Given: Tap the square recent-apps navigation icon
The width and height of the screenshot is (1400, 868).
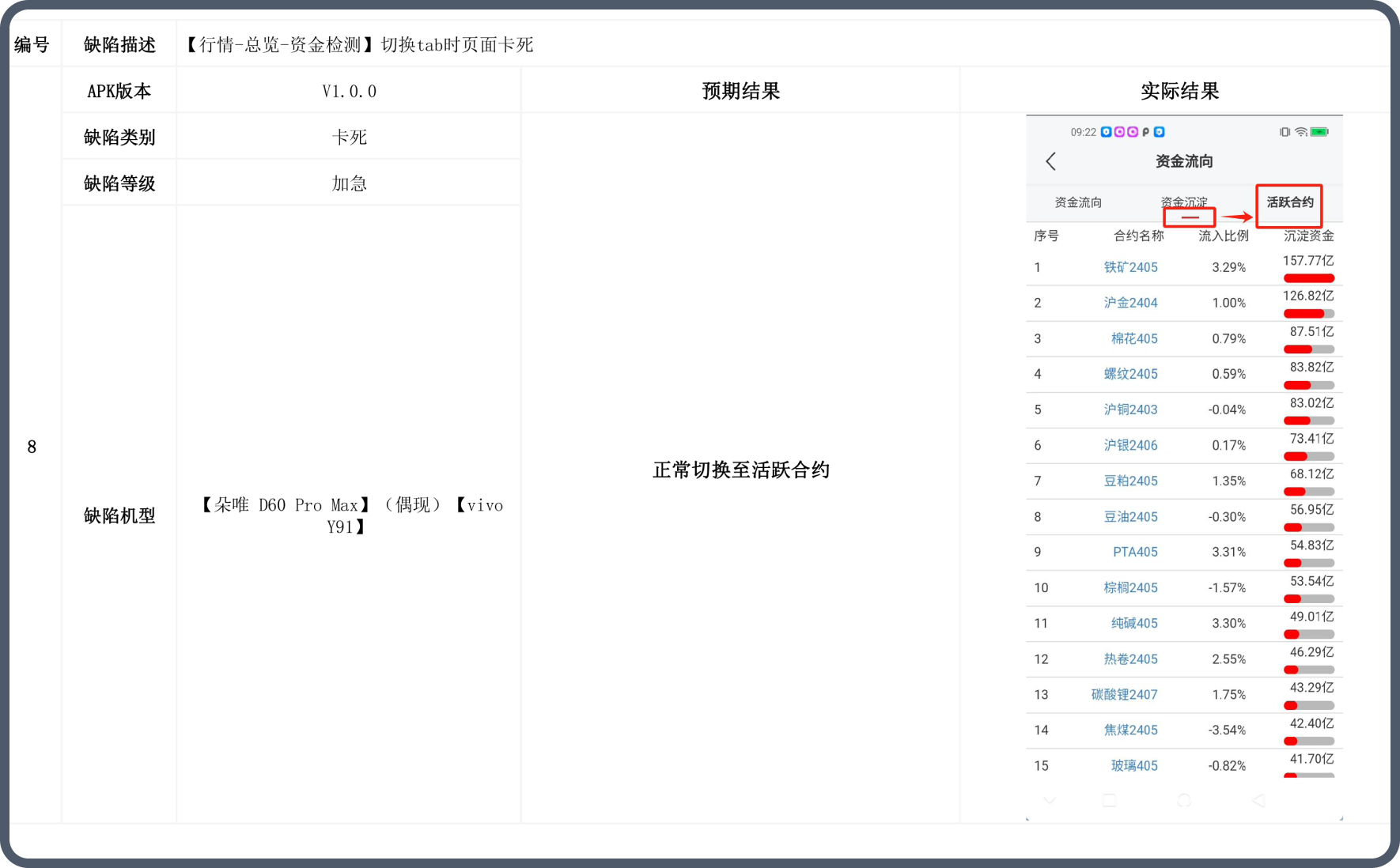Looking at the screenshot, I should tap(1110, 801).
